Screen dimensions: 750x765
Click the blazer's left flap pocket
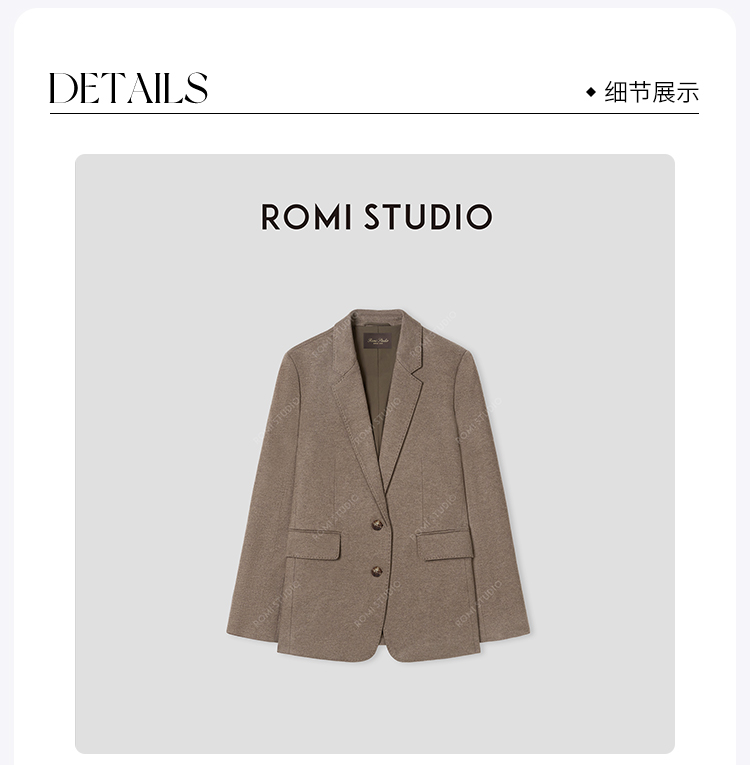pos(313,544)
